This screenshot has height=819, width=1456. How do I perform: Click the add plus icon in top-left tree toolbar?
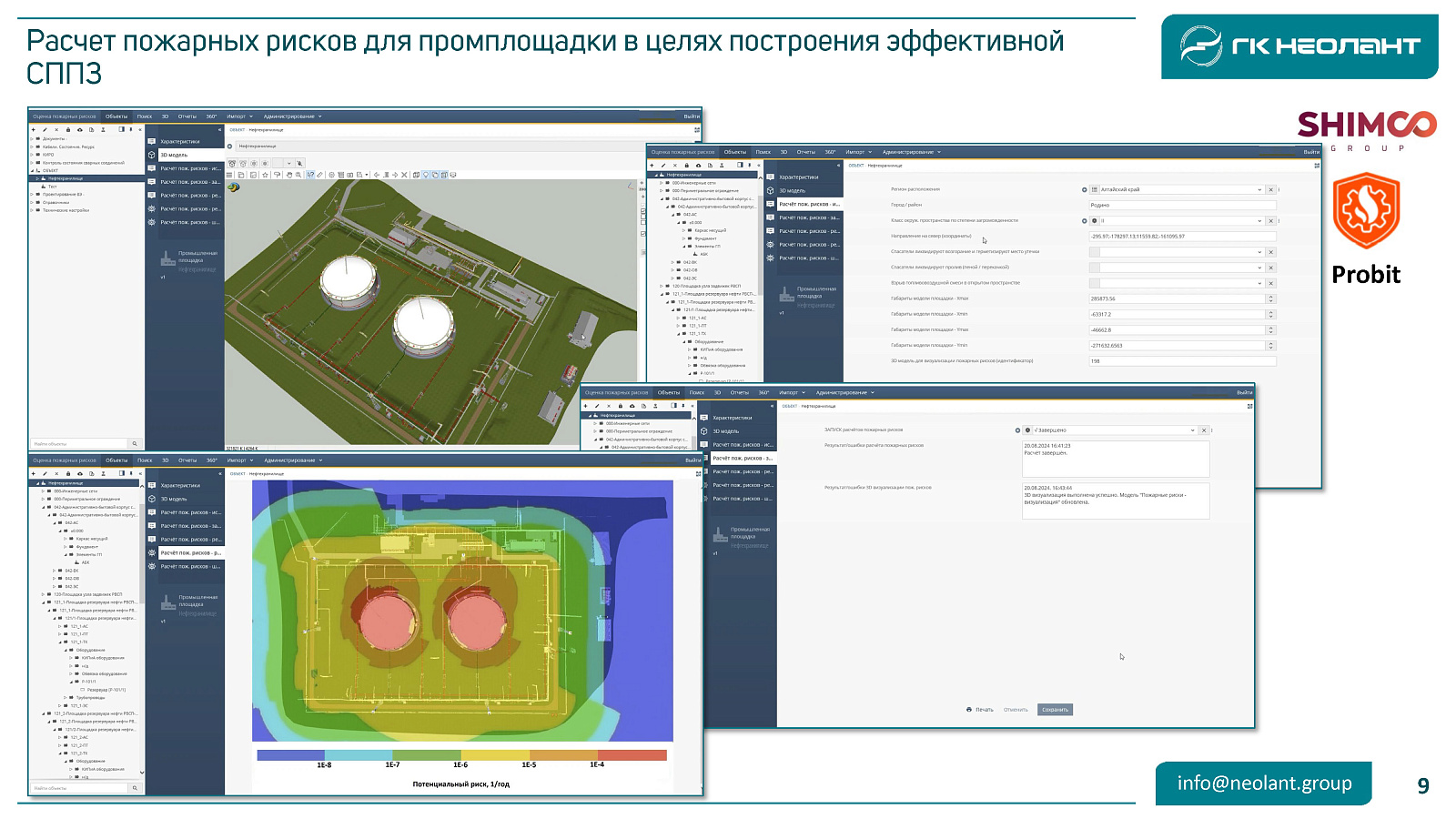pos(34,129)
